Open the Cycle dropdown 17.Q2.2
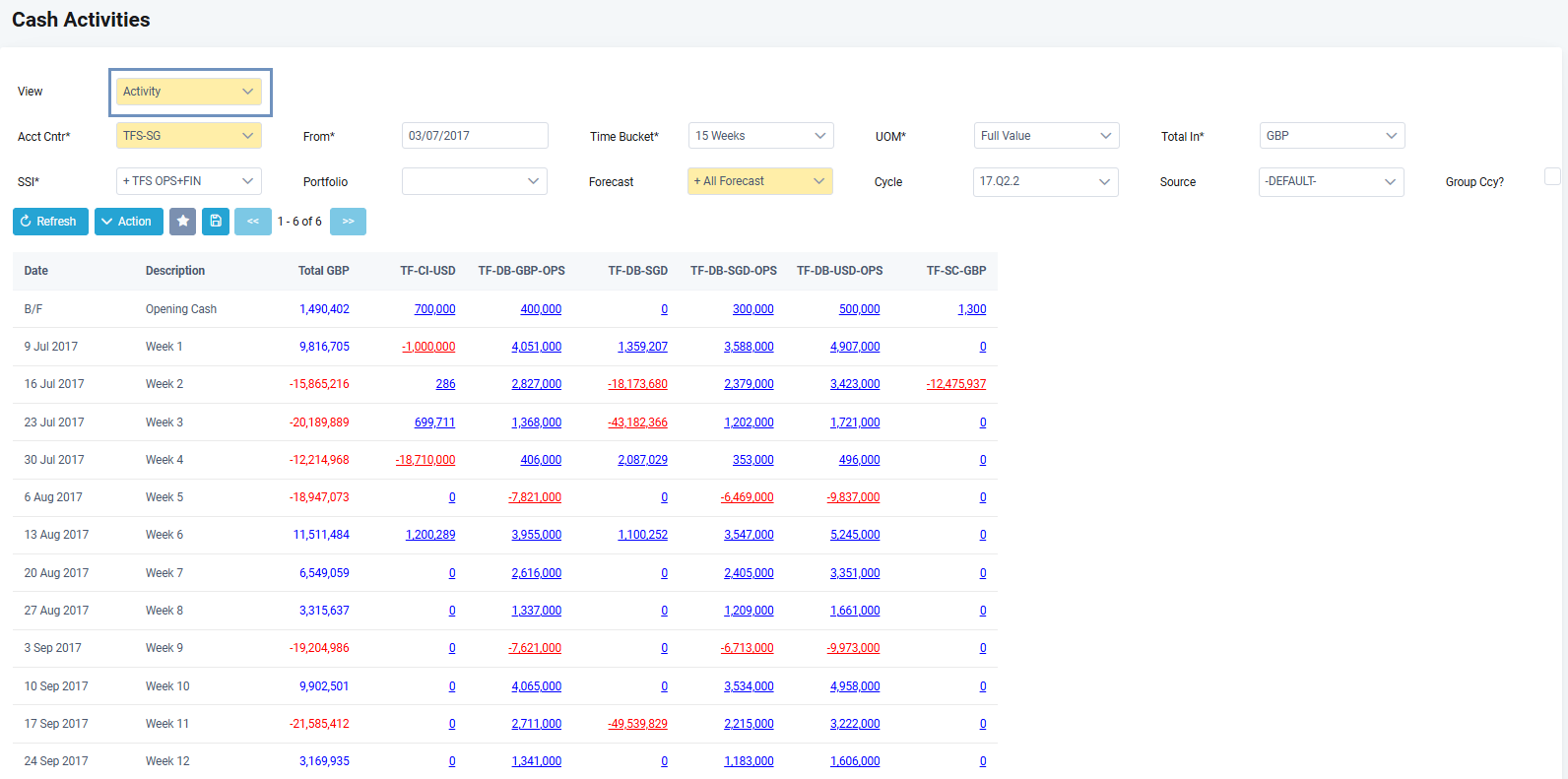Viewport: 1568px width, 779px height. [x=1045, y=182]
